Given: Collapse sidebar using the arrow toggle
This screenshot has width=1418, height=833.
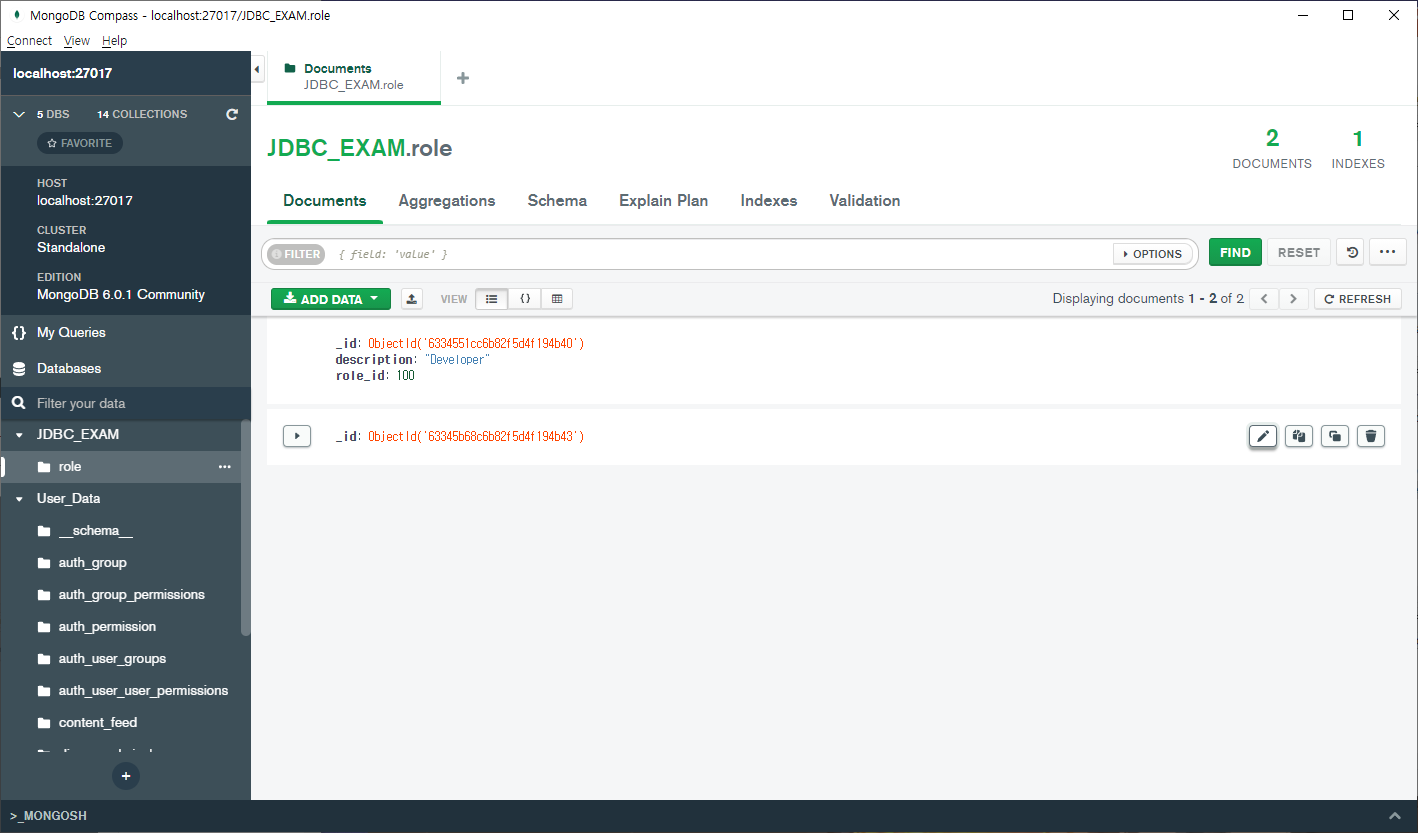Looking at the screenshot, I should 257,70.
